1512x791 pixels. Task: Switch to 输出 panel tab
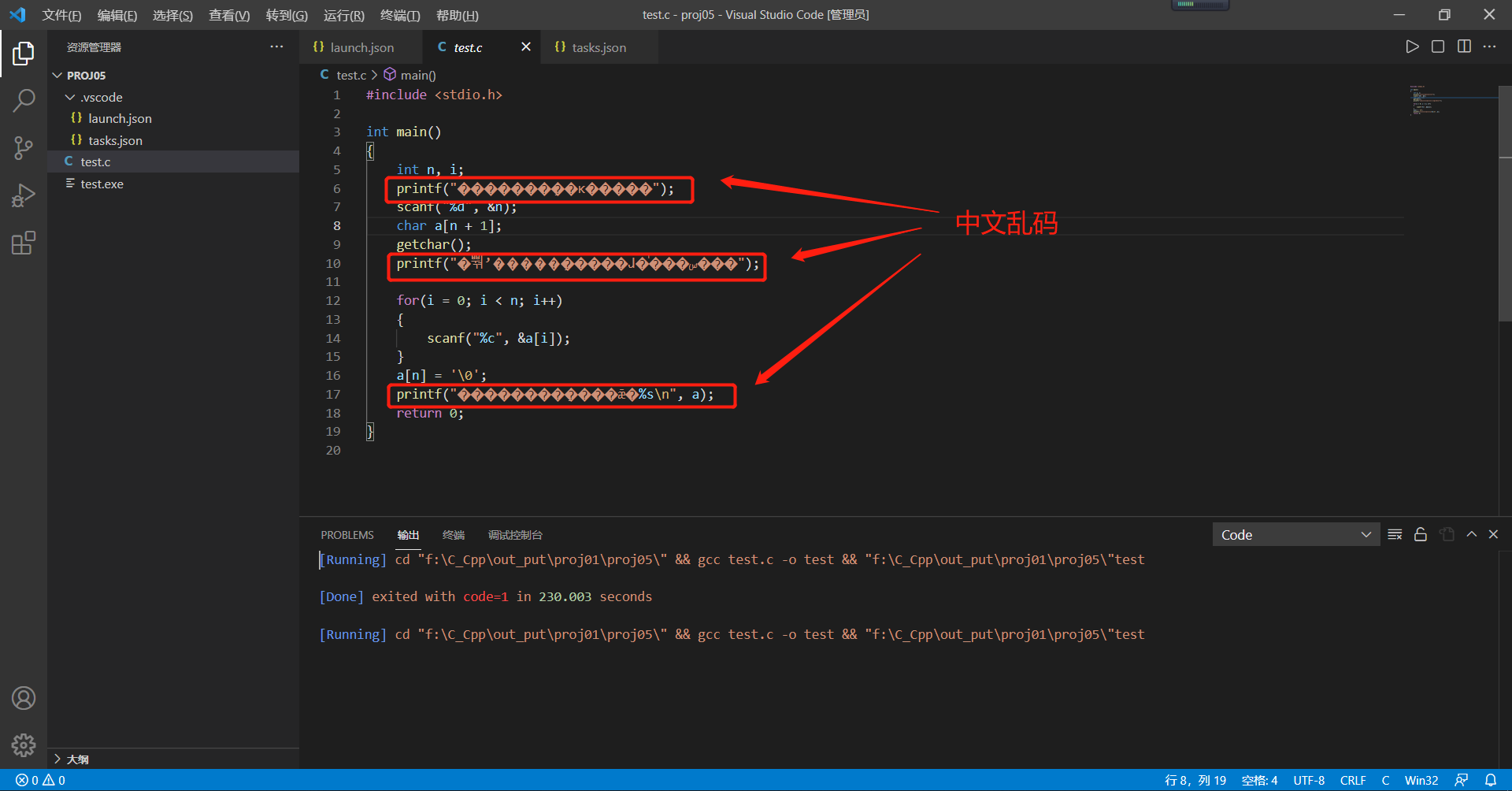tap(408, 535)
